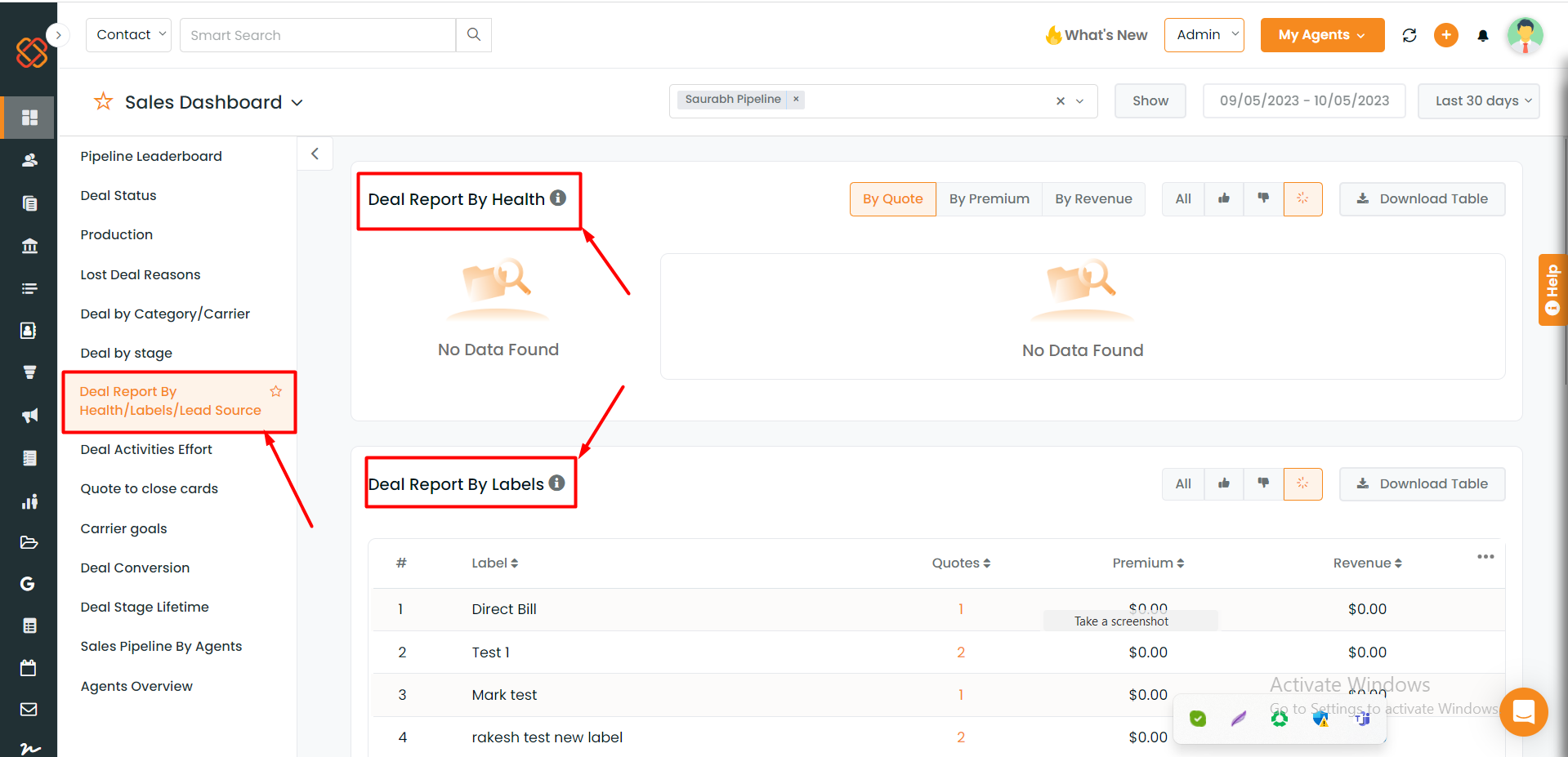Open Deal Status report
This screenshot has height=757, width=1568.
pos(118,195)
